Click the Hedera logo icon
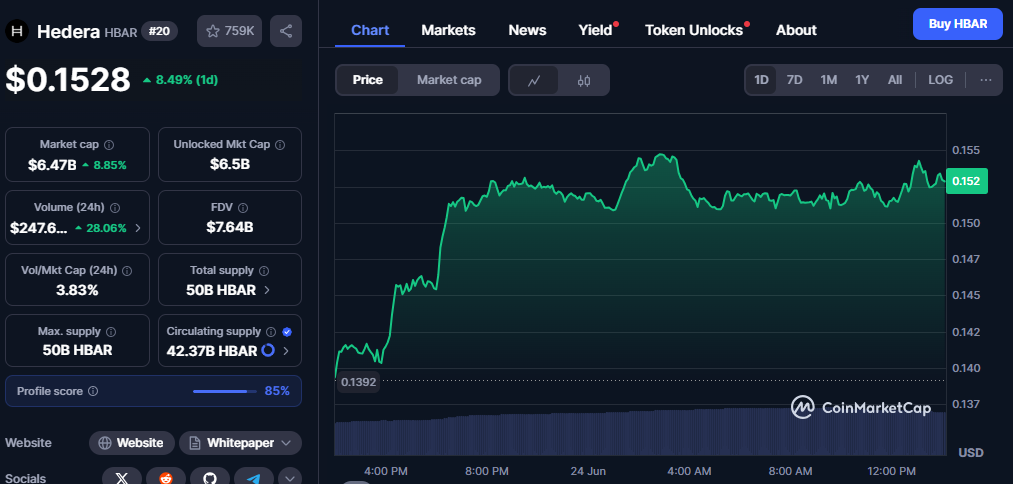Screen dimensions: 1013x484 tap(17, 31)
